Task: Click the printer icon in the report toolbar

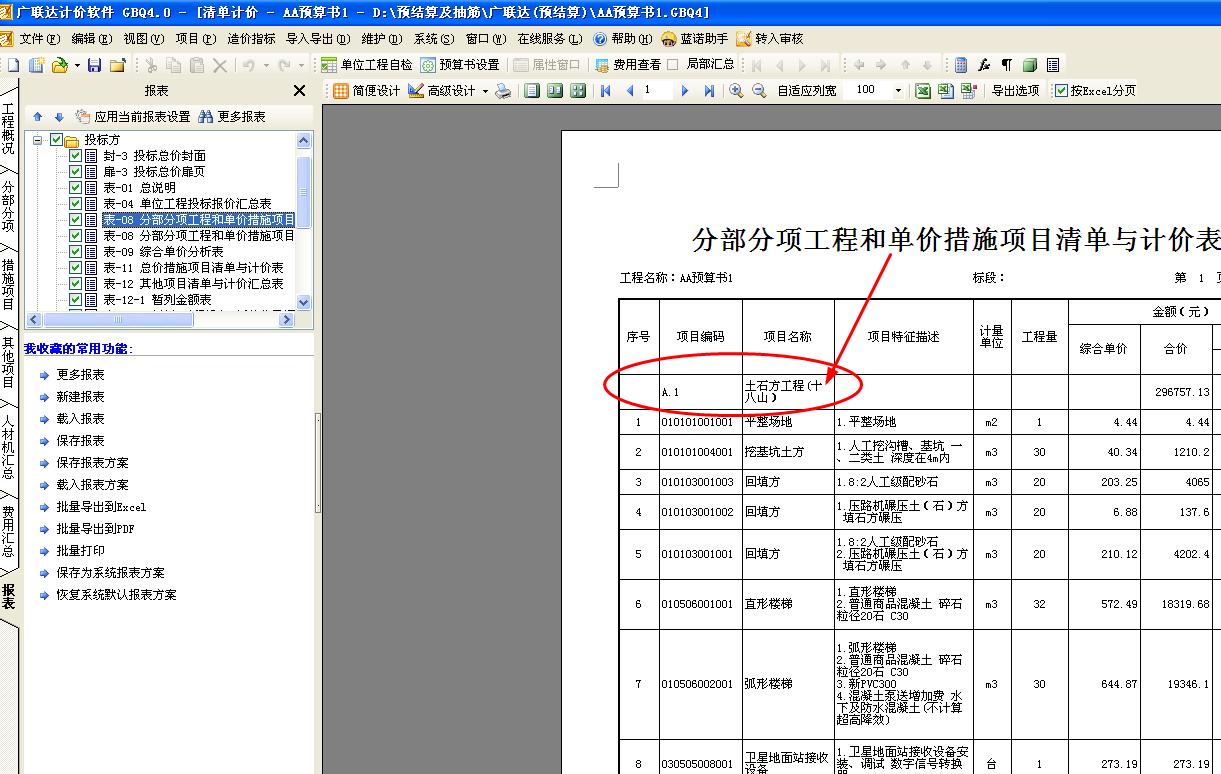Action: [503, 91]
